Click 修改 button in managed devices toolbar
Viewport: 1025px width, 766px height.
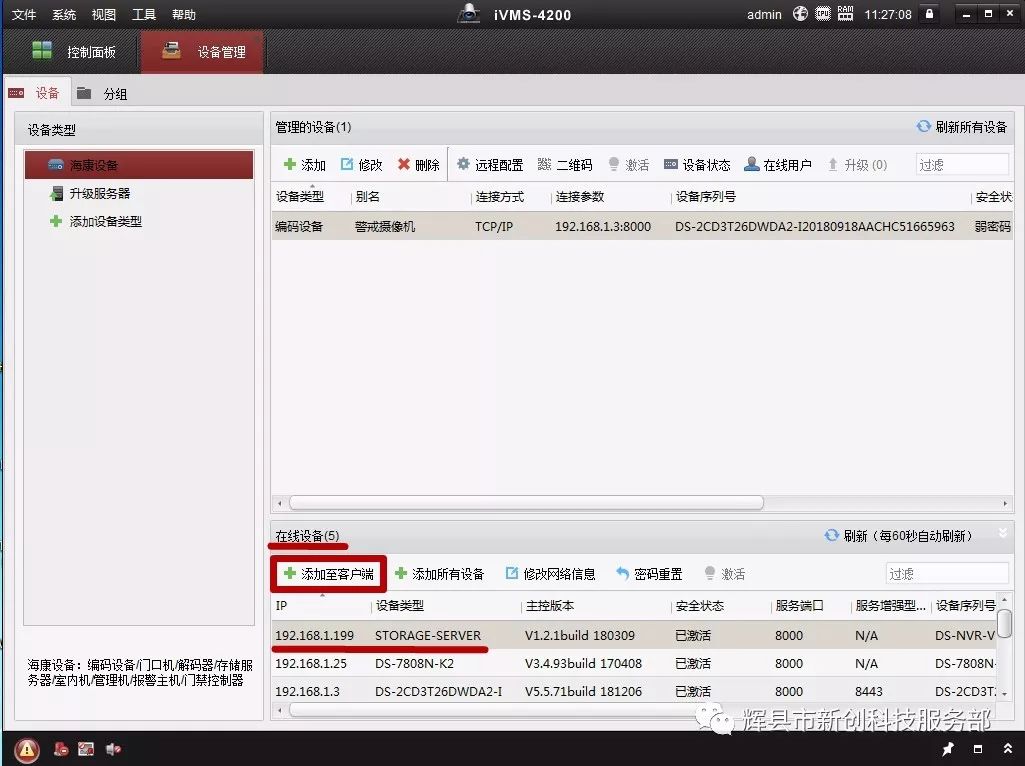[x=361, y=165]
